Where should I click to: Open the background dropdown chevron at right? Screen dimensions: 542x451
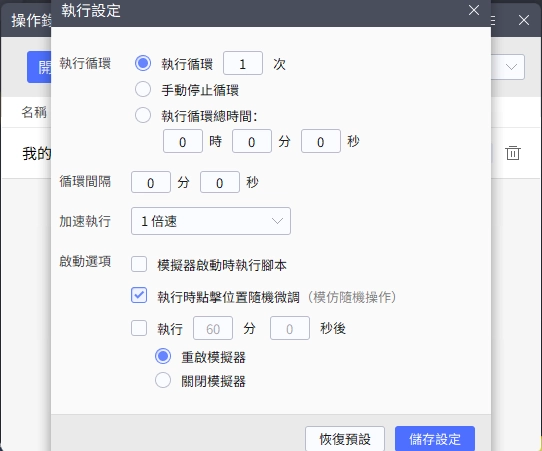tap(511, 67)
